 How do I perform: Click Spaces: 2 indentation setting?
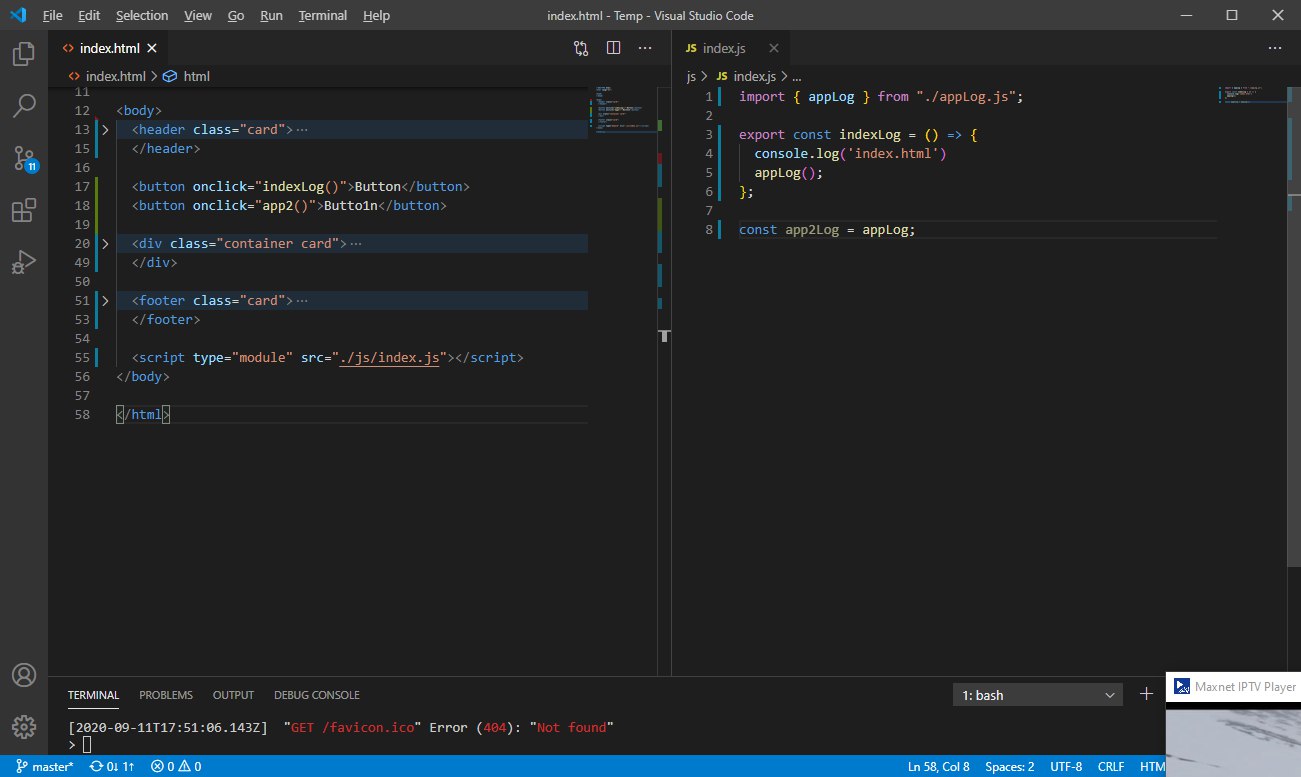point(1010,767)
